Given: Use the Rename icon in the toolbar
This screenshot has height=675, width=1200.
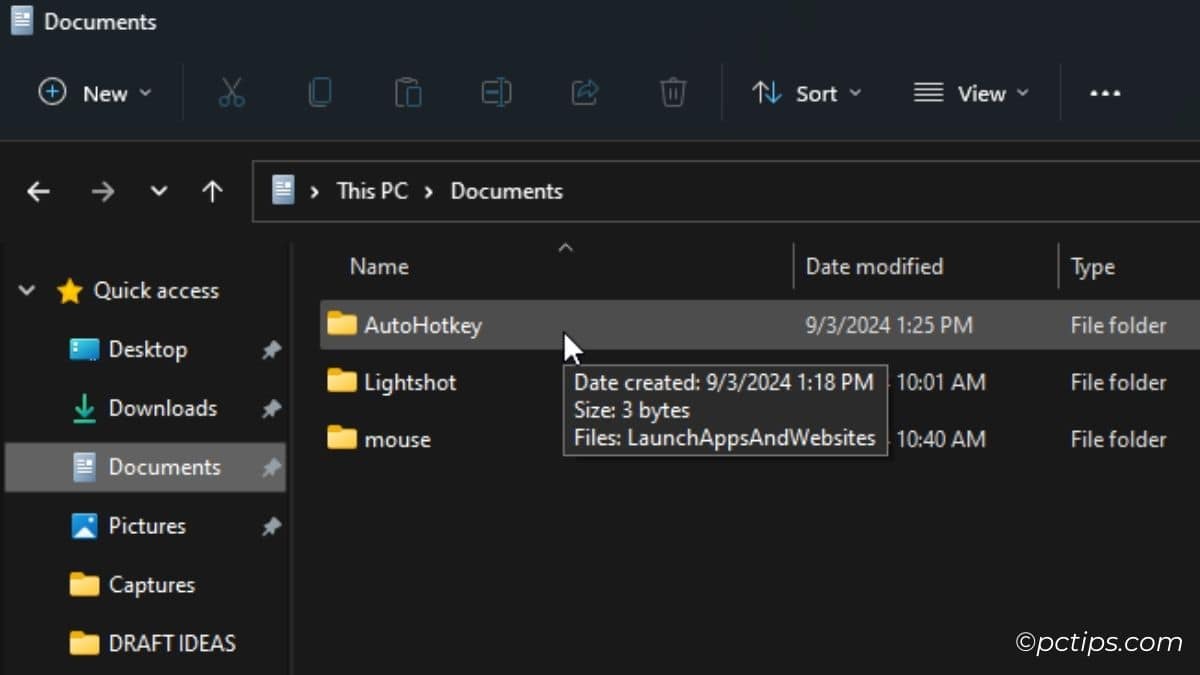Looking at the screenshot, I should point(496,92).
